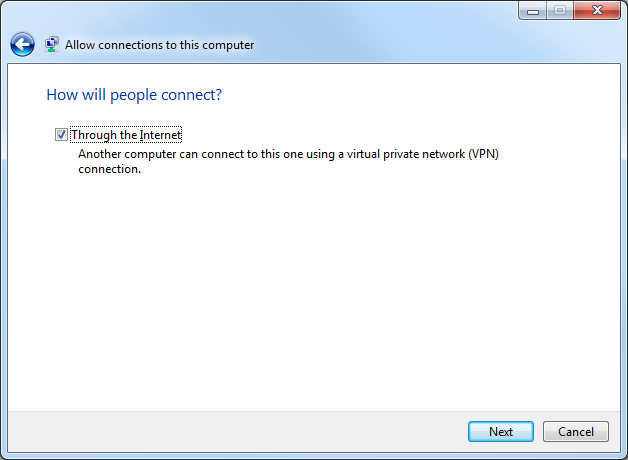Click the 'Allow connections to this computer' title
This screenshot has height=460, width=628.
tap(159, 45)
